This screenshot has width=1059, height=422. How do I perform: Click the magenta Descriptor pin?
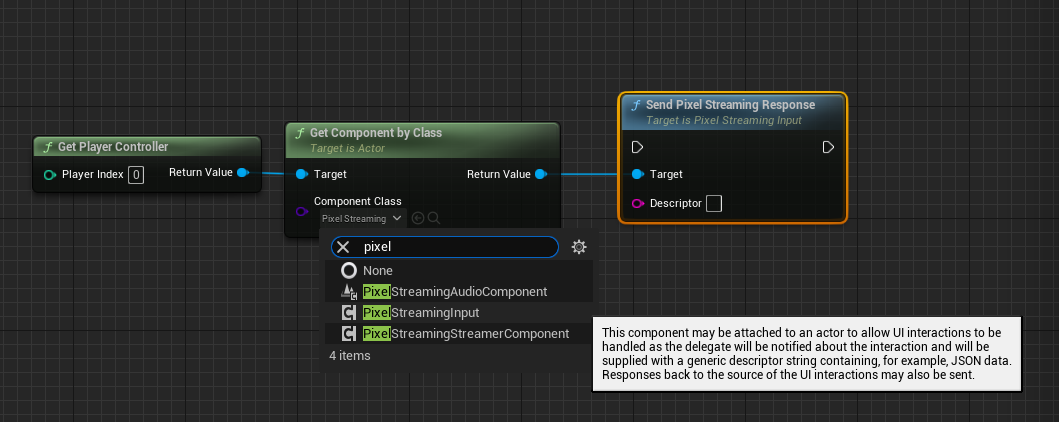pos(638,204)
